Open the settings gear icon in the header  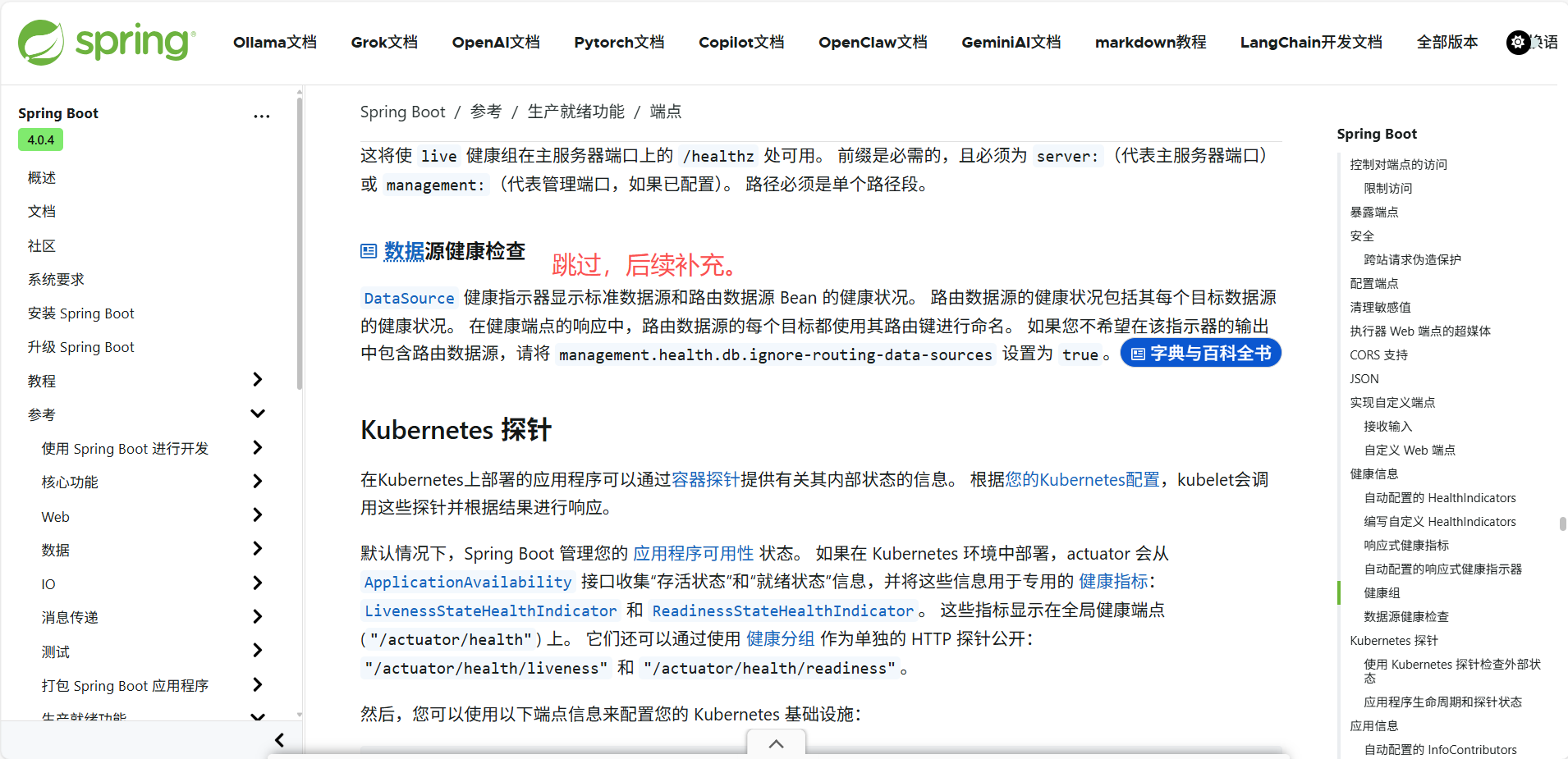tap(1518, 43)
